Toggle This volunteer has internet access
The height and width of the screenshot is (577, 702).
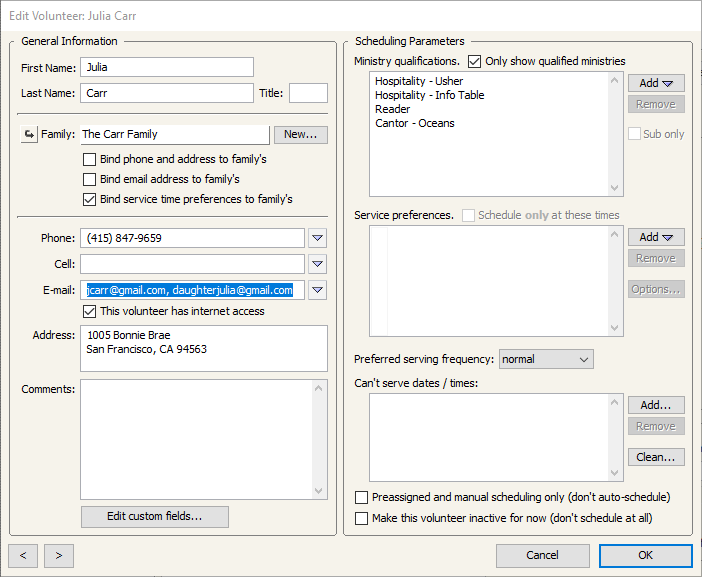(90, 311)
